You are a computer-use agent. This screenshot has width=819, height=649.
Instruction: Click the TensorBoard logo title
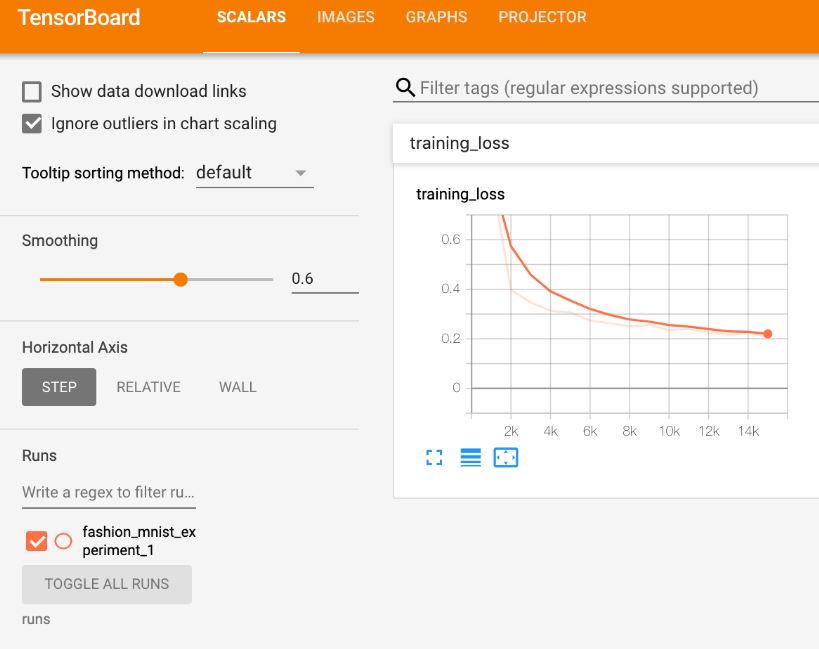79,17
